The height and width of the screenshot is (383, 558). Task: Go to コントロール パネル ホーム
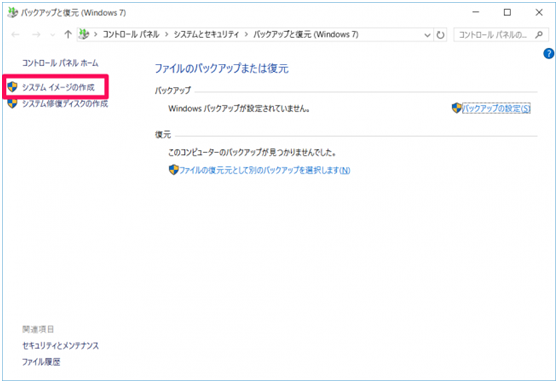click(60, 63)
